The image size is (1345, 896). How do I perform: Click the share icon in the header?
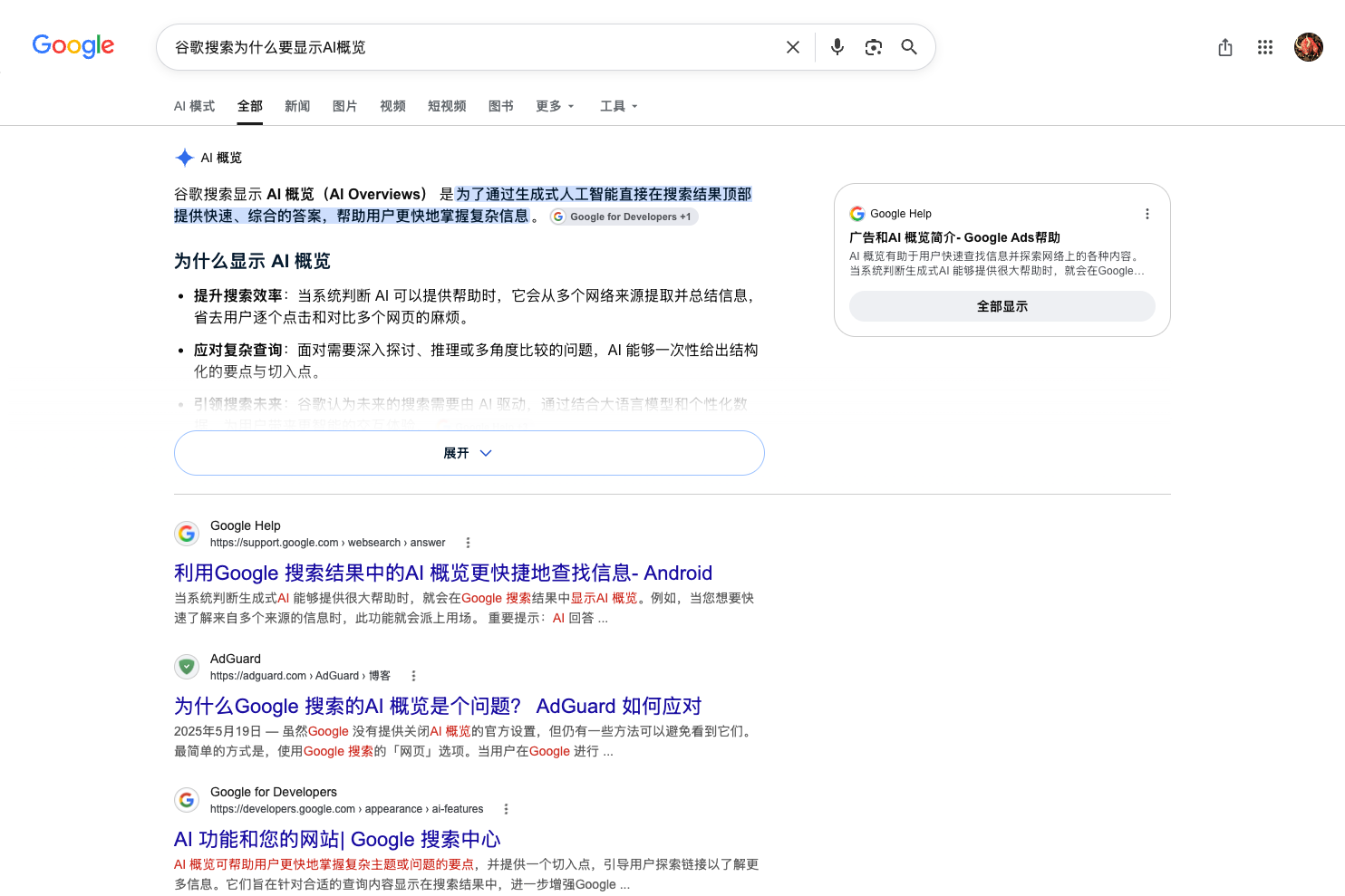[x=1225, y=47]
